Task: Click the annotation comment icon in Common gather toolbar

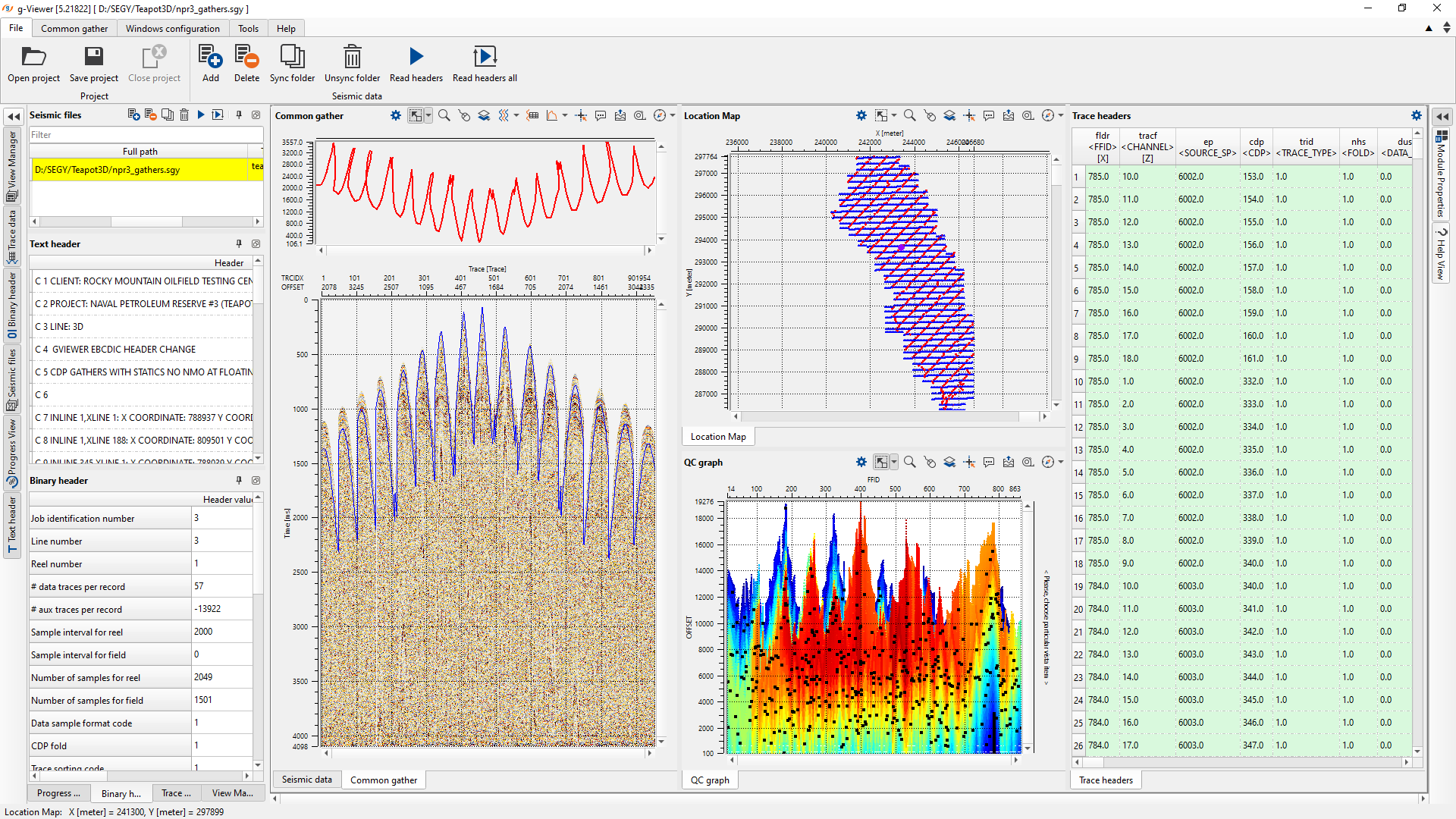Action: (601, 115)
